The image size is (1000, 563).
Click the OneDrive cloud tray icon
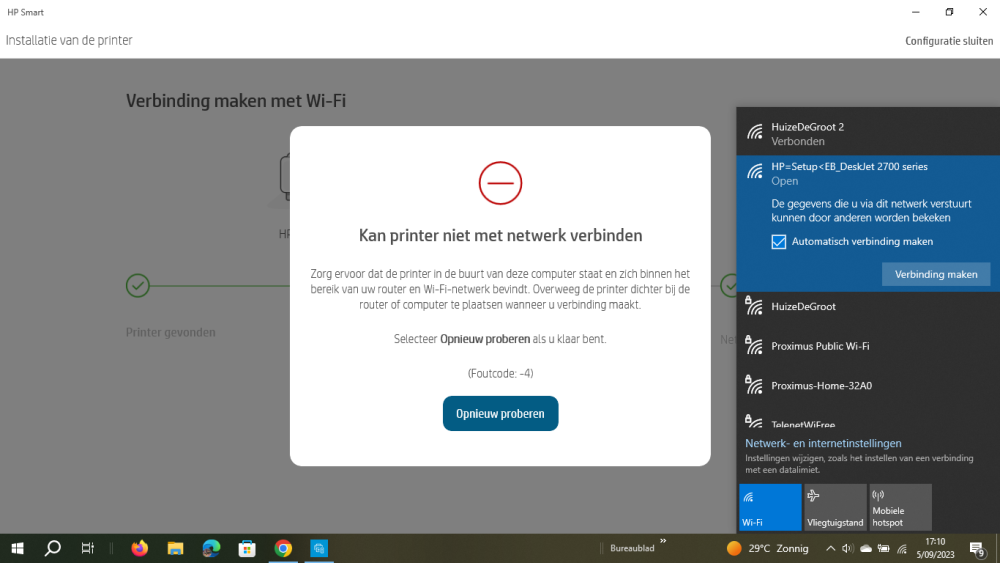click(x=865, y=548)
